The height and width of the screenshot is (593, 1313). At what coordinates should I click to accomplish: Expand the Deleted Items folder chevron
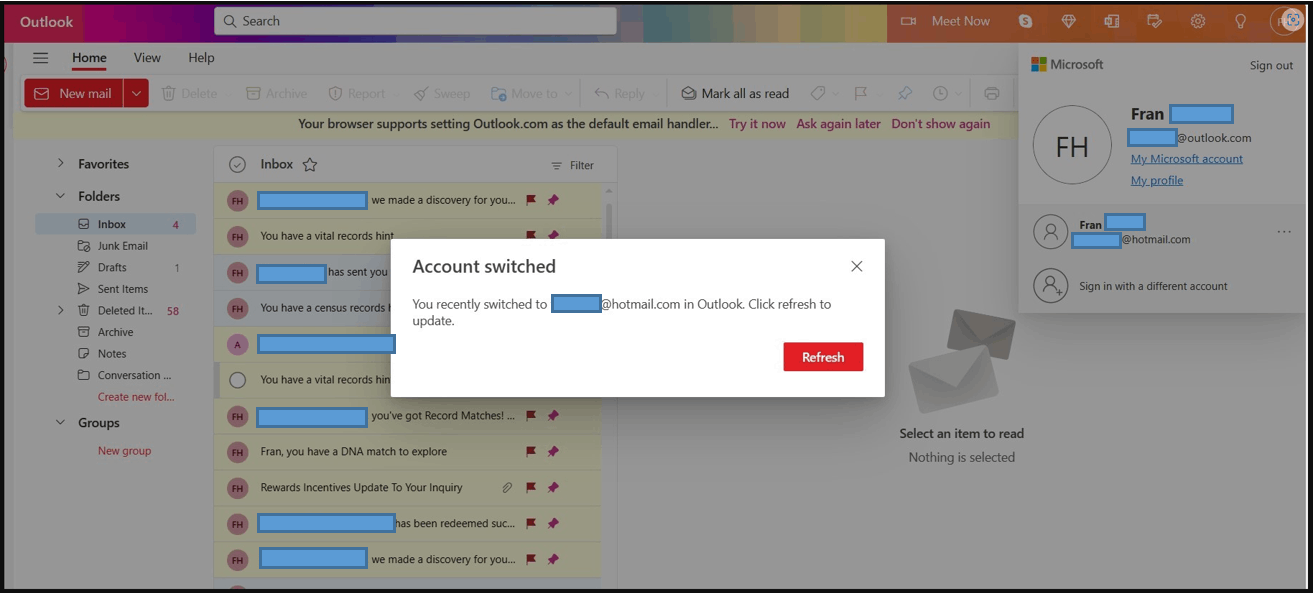tap(60, 311)
